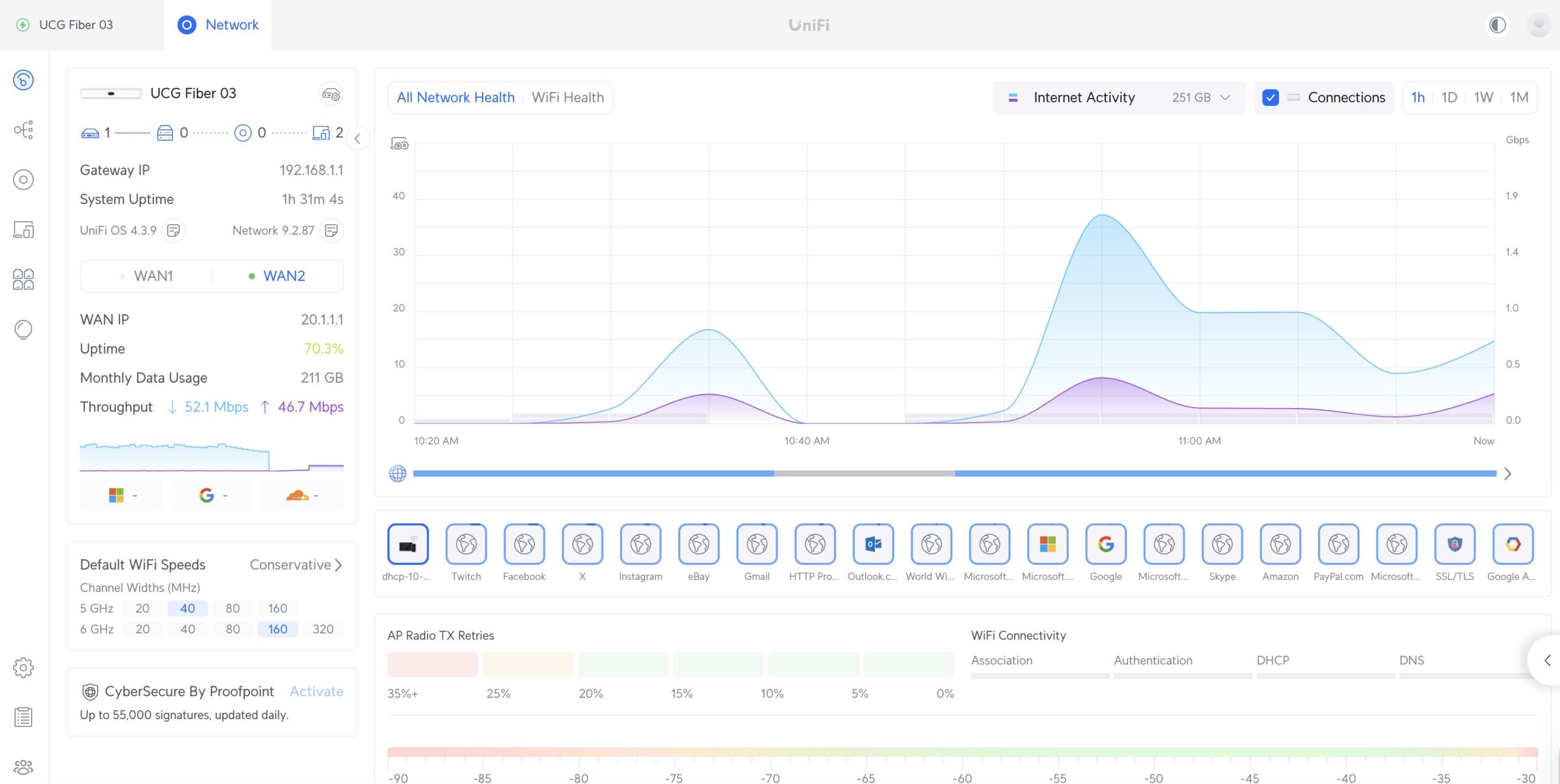This screenshot has height=784, width=1560.
Task: Open the Insights lightbulb icon
Action: (x=23, y=330)
